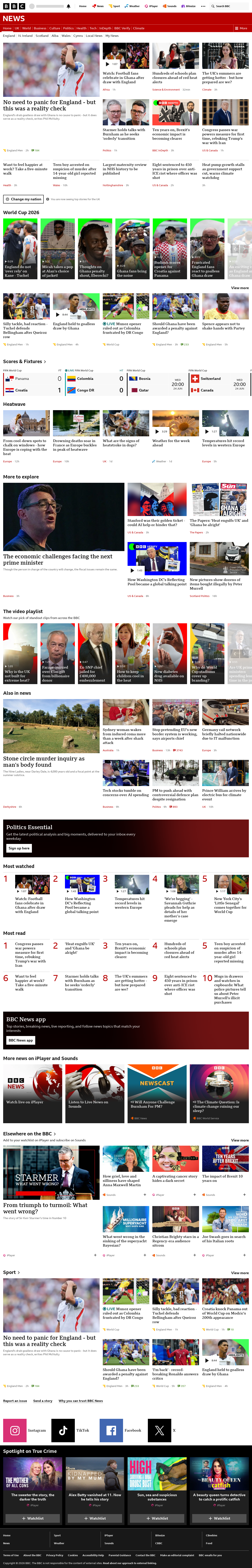
Task: Select the Business tab in News navigation
Action: coord(40,28)
